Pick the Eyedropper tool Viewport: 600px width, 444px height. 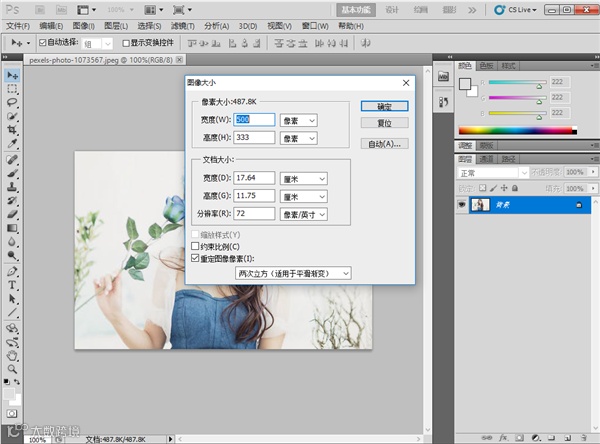[12, 144]
